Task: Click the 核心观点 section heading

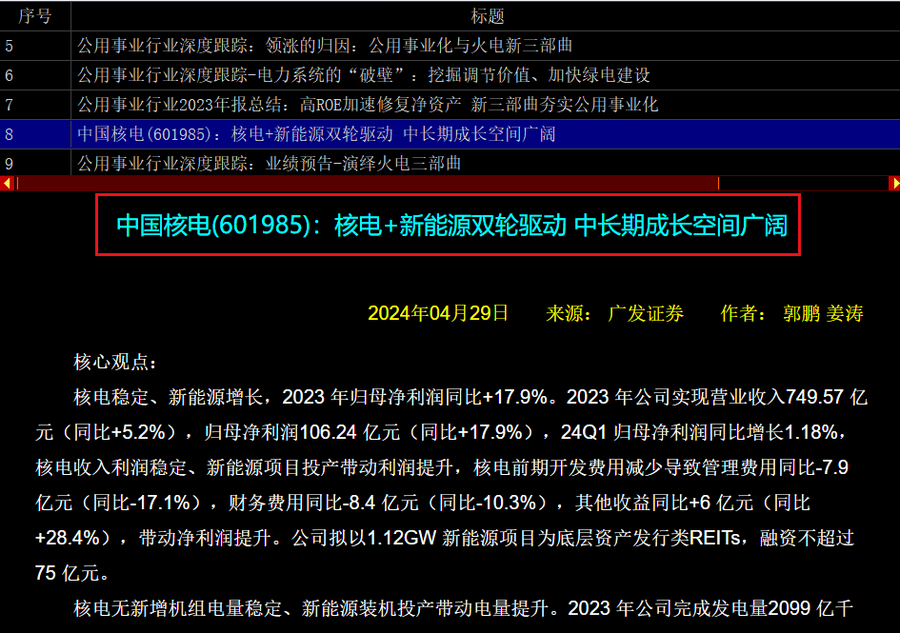Action: point(115,361)
